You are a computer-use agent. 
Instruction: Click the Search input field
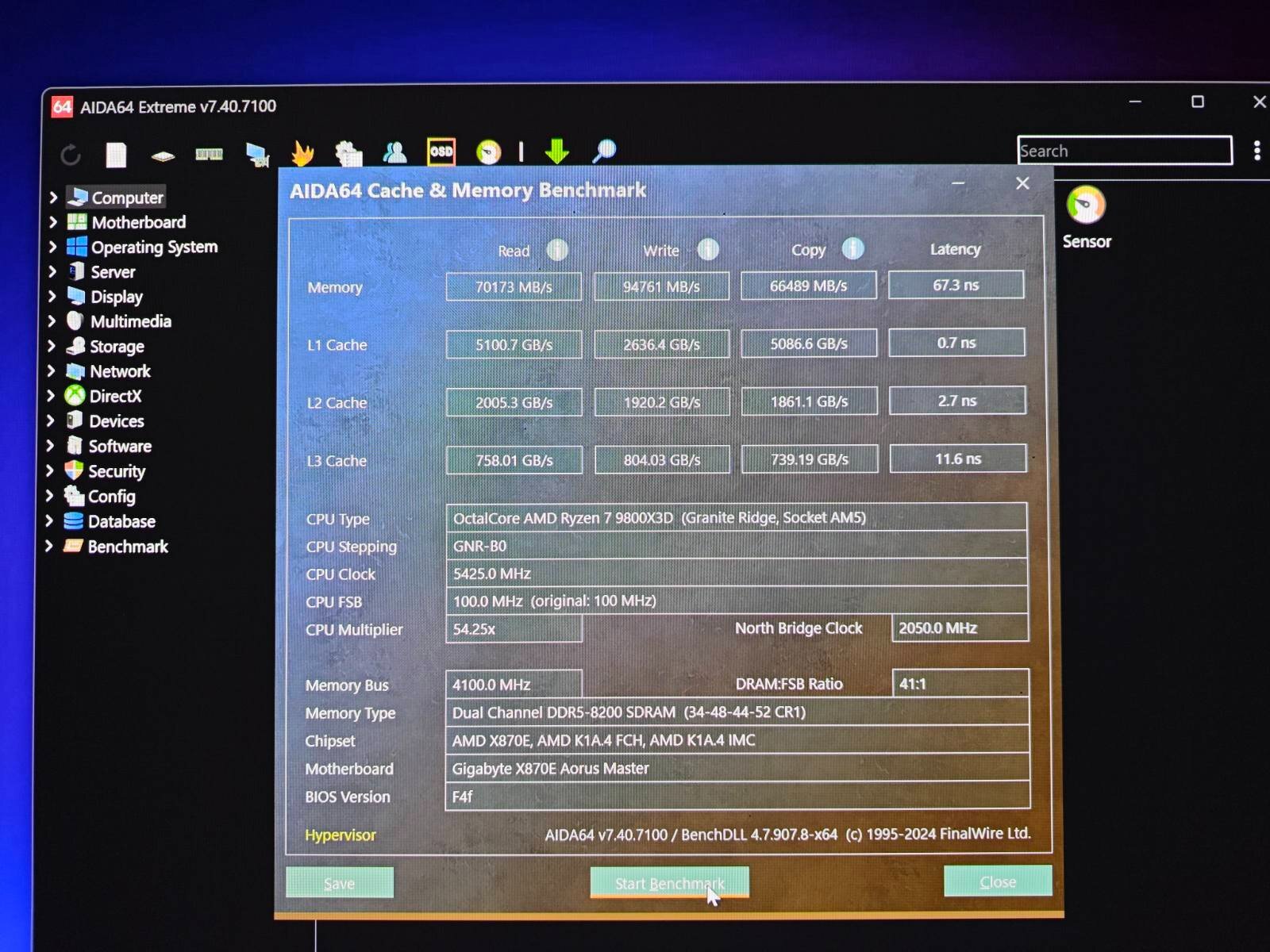1125,151
